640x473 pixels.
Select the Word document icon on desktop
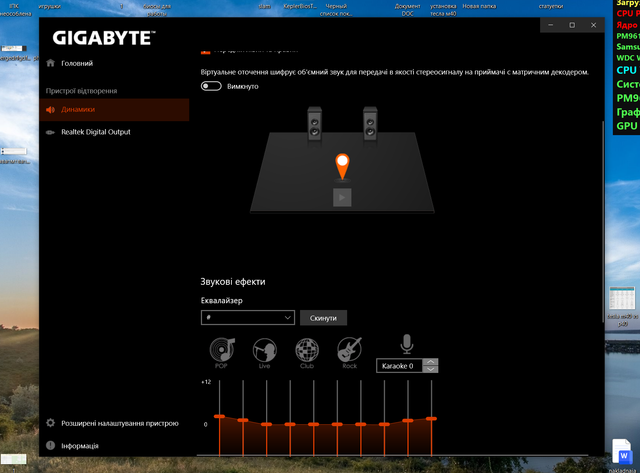622,451
